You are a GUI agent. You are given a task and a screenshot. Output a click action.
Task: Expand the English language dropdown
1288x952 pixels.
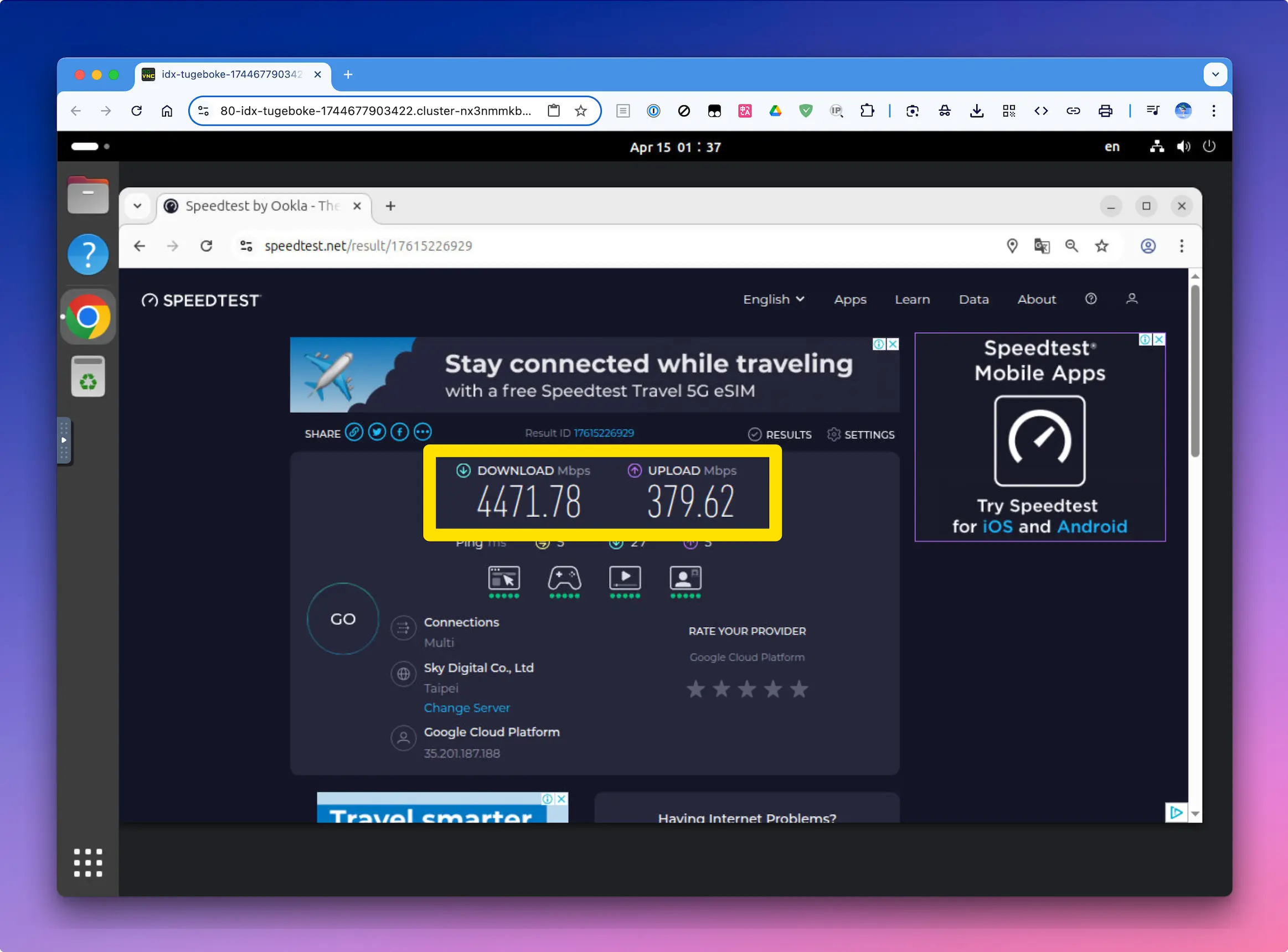774,299
